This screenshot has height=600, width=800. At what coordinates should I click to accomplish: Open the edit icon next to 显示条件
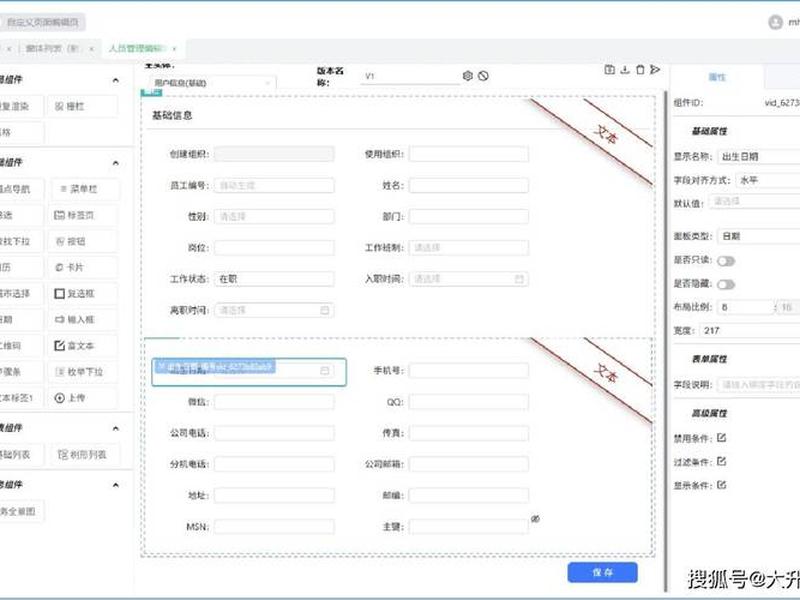(721, 485)
